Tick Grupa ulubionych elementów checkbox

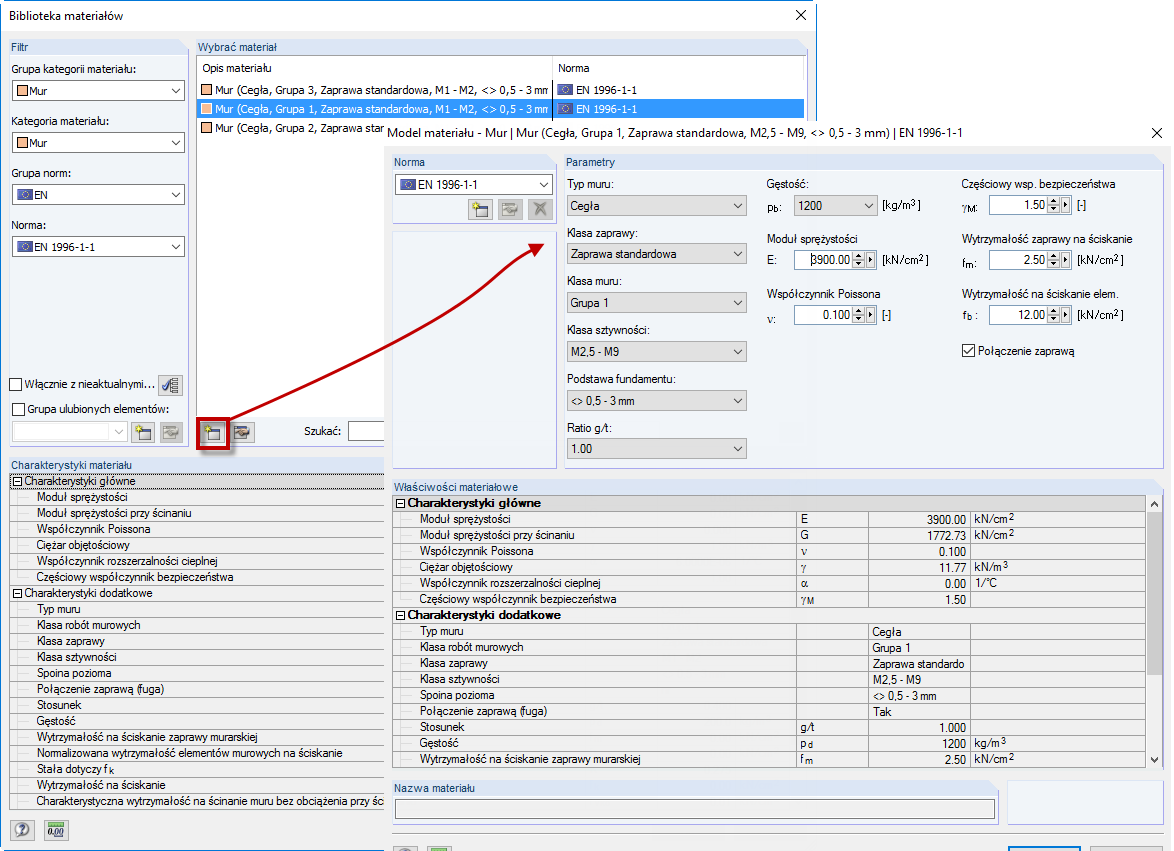coord(19,409)
